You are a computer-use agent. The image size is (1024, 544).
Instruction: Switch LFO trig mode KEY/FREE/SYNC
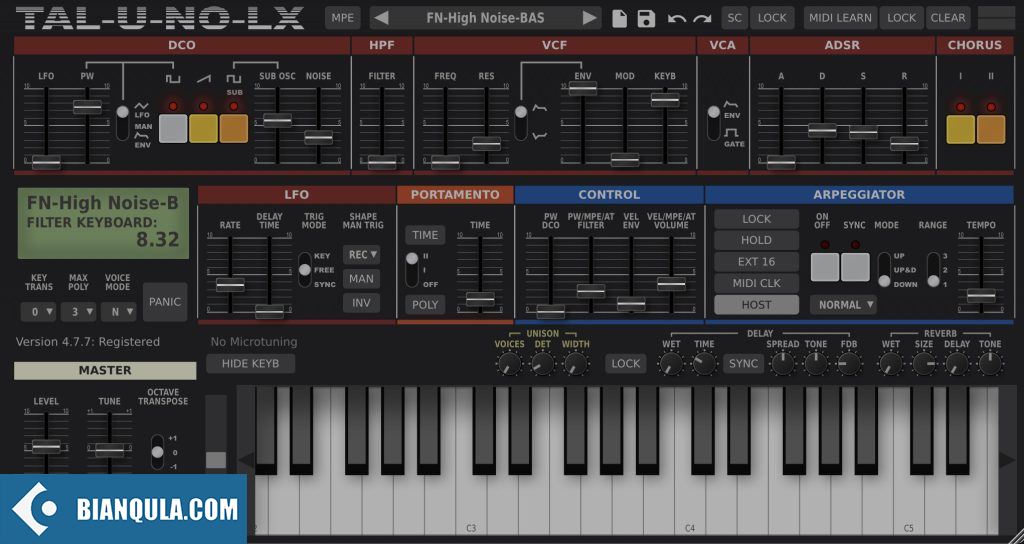[304, 270]
